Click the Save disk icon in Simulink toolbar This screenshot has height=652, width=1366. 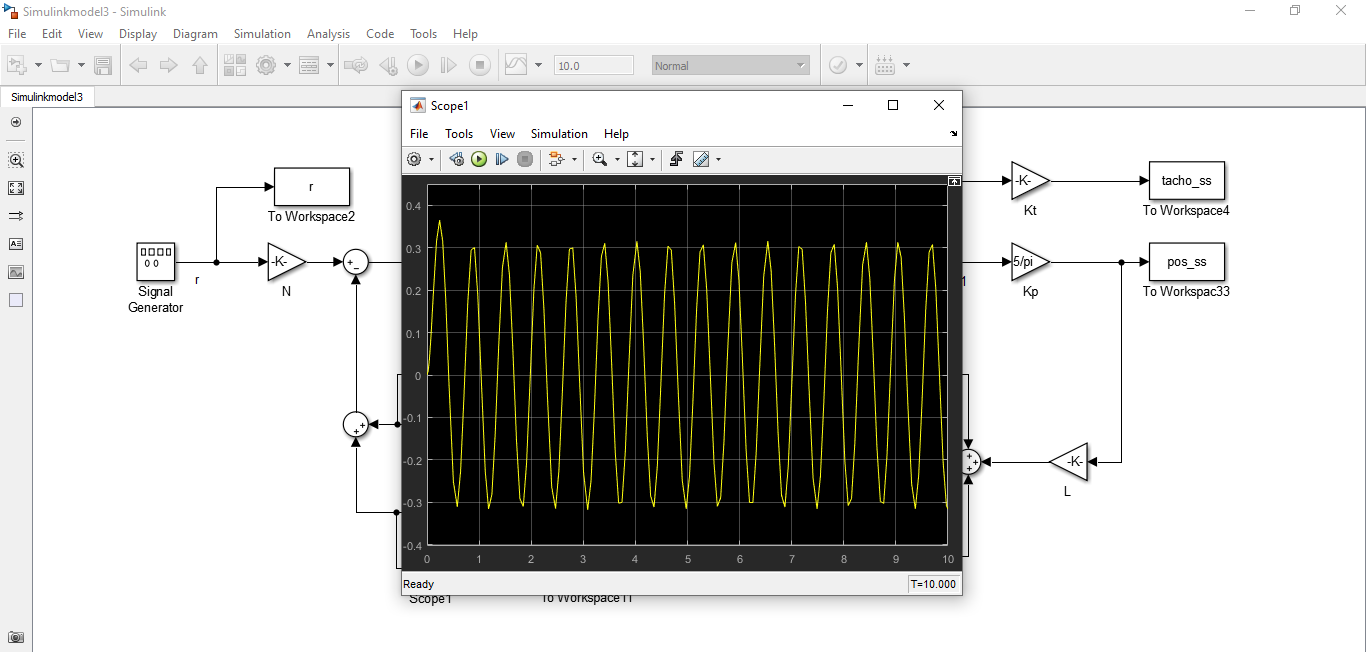click(x=103, y=65)
